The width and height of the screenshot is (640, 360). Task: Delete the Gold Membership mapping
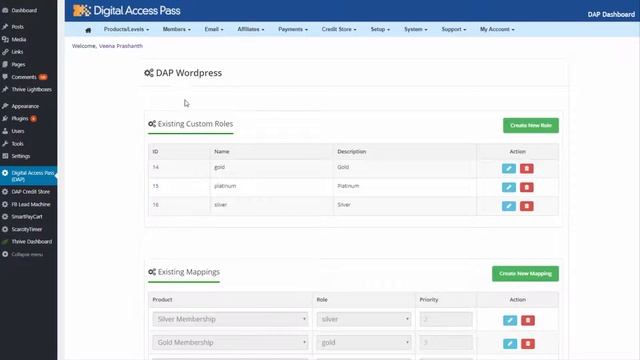tap(528, 343)
